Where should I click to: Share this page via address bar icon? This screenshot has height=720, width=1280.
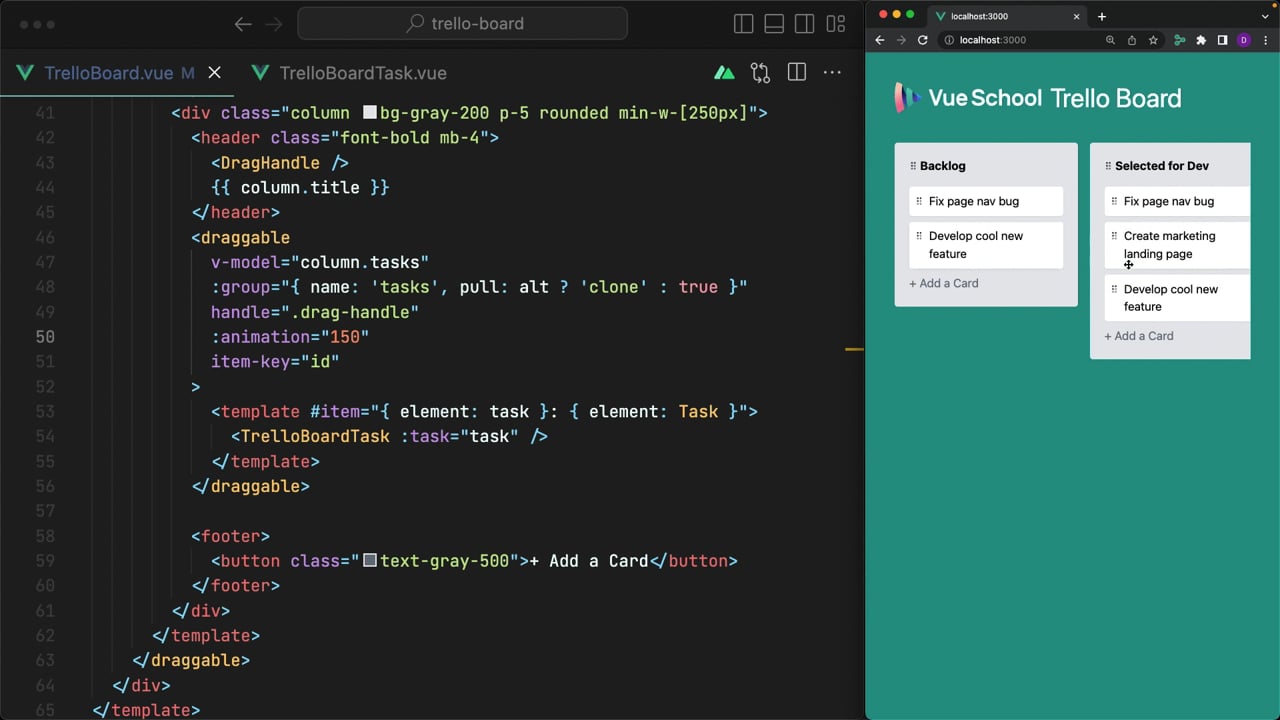[x=1132, y=40]
